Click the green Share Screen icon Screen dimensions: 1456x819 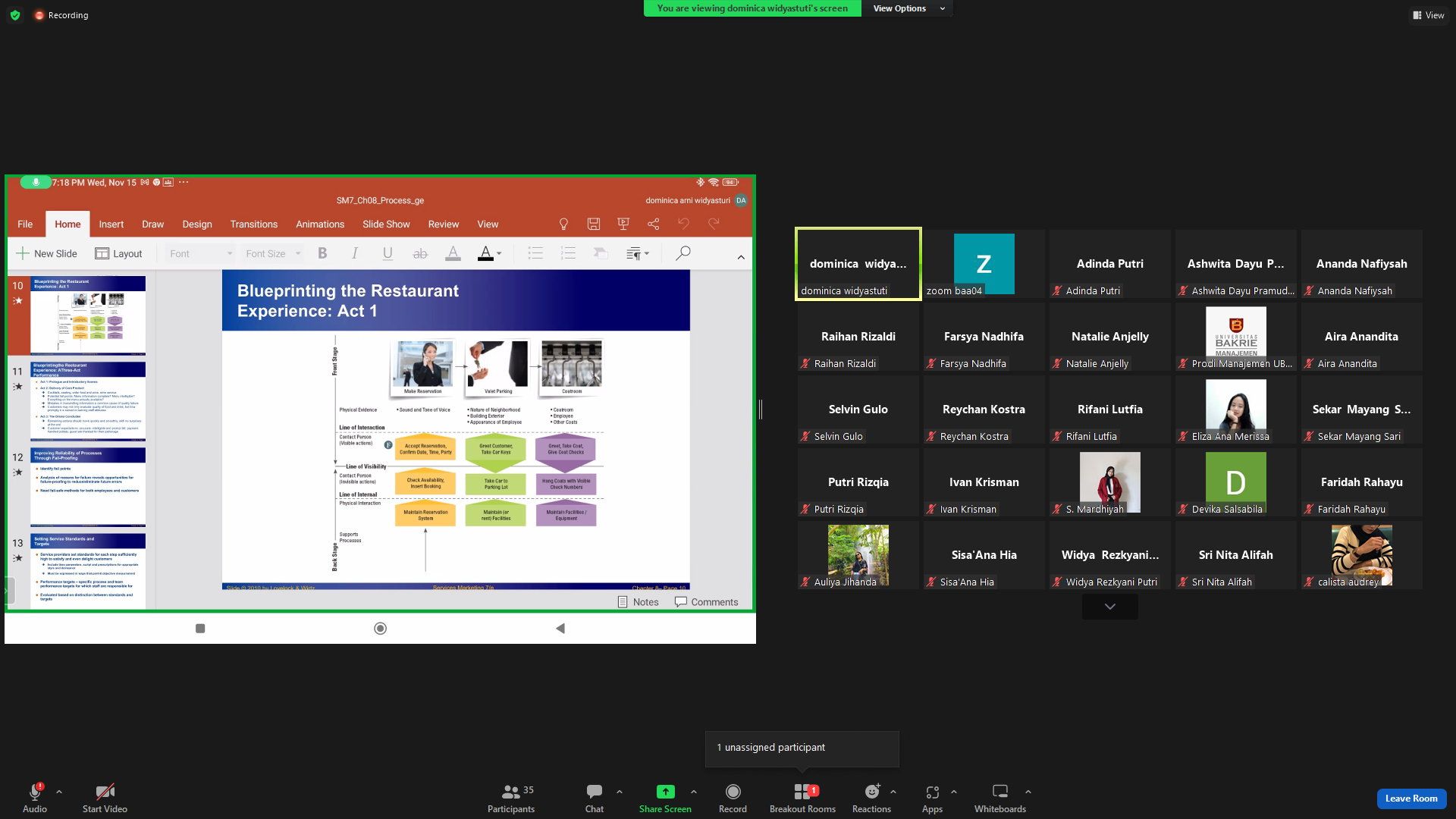[x=665, y=792]
